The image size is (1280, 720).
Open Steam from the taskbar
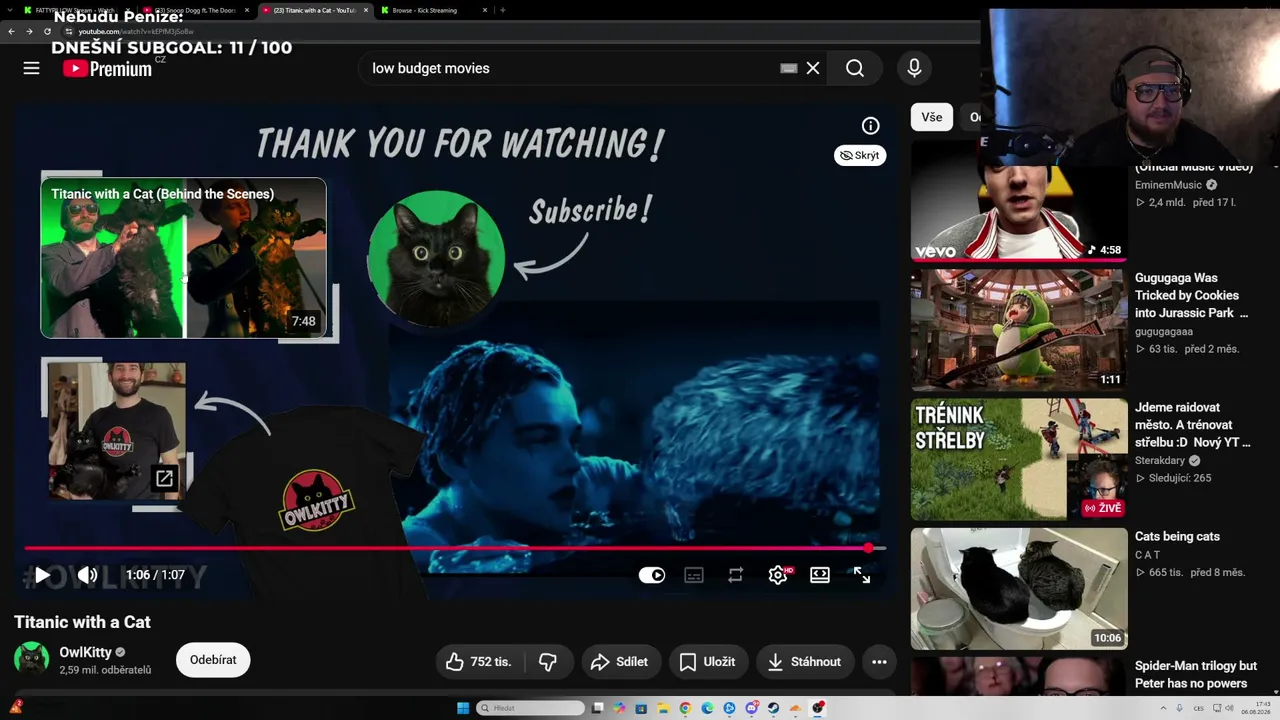point(773,708)
